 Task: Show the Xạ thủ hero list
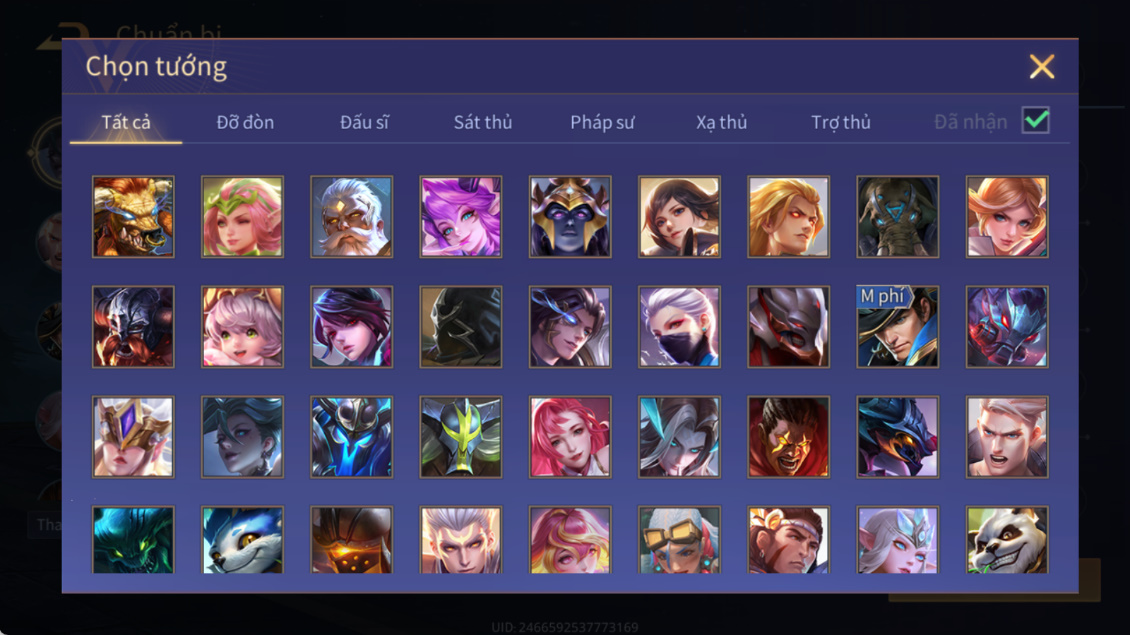[x=721, y=123]
